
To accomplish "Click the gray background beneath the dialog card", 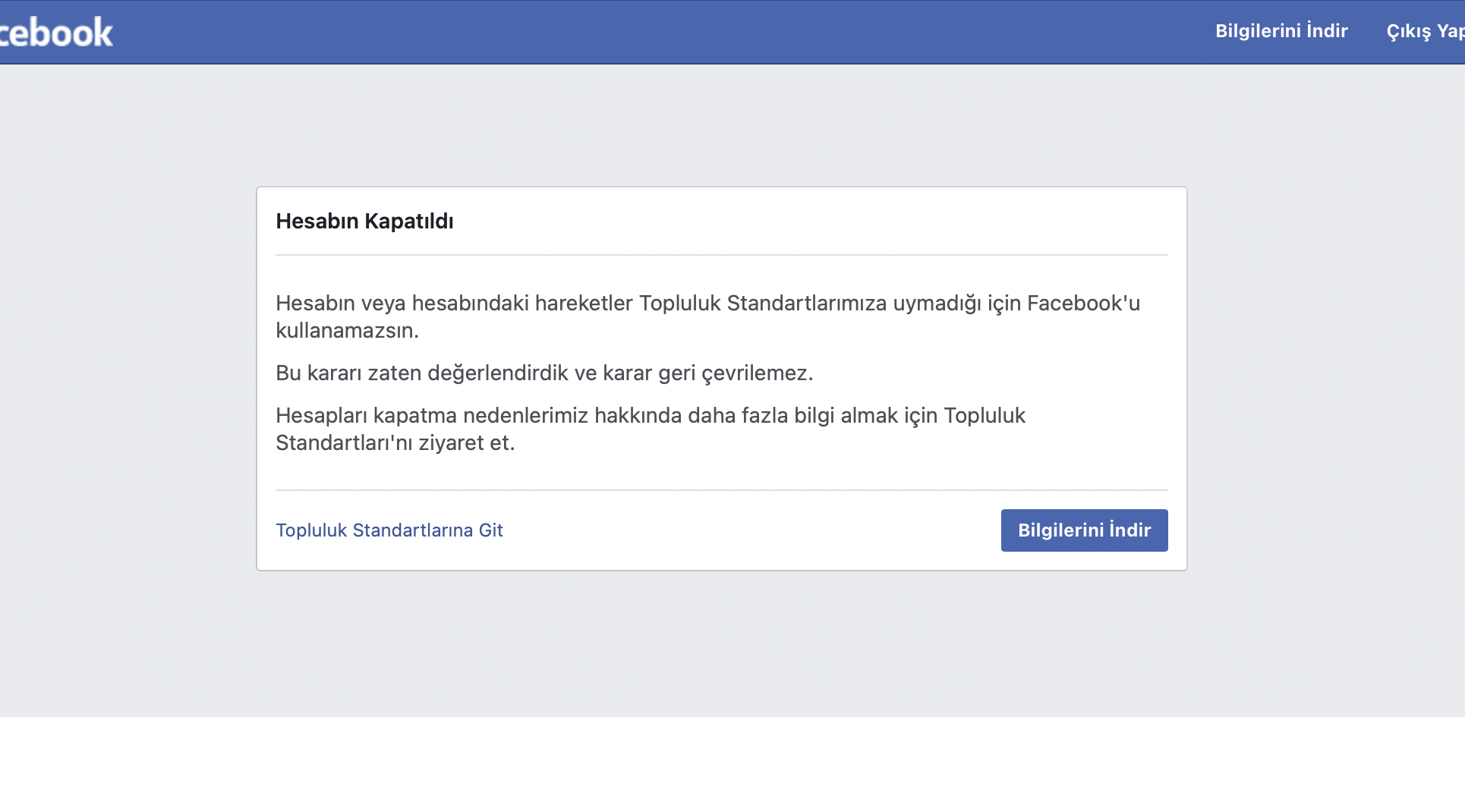I will 721,644.
